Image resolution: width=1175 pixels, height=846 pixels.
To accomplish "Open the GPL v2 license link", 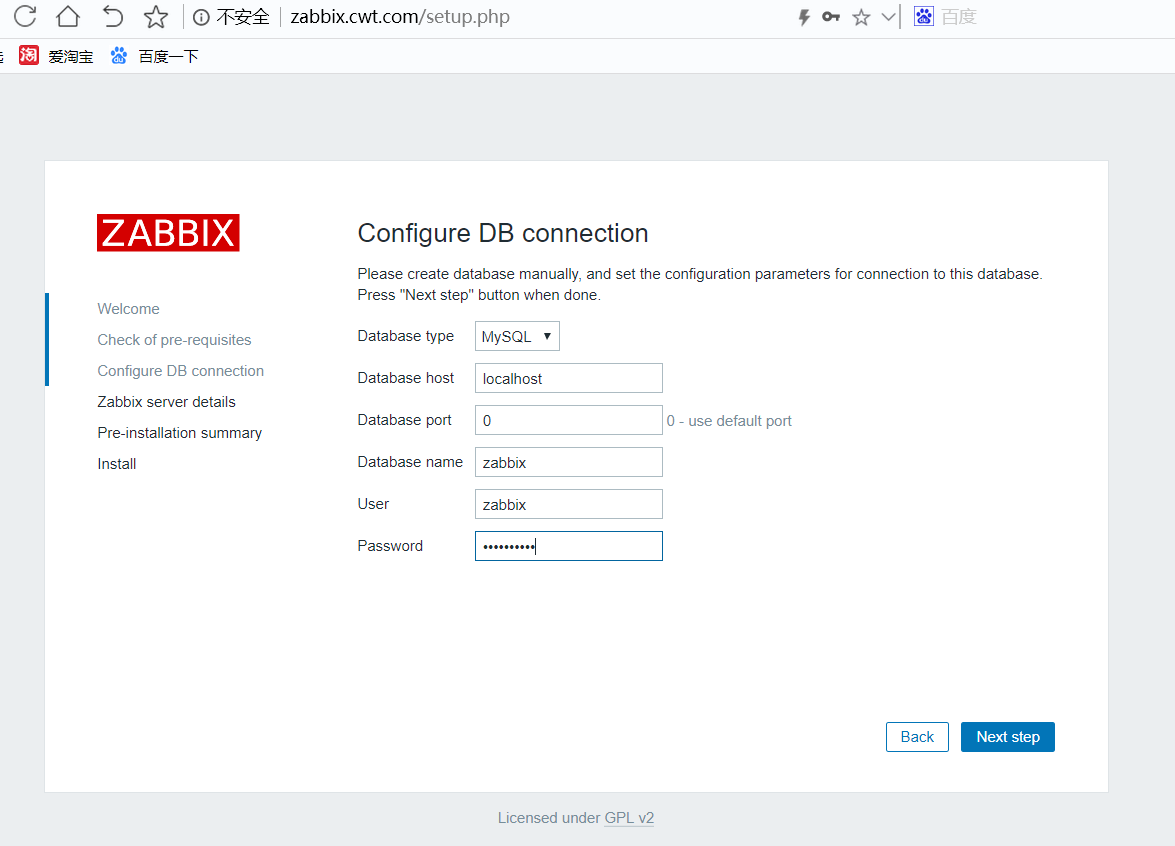I will pos(629,818).
